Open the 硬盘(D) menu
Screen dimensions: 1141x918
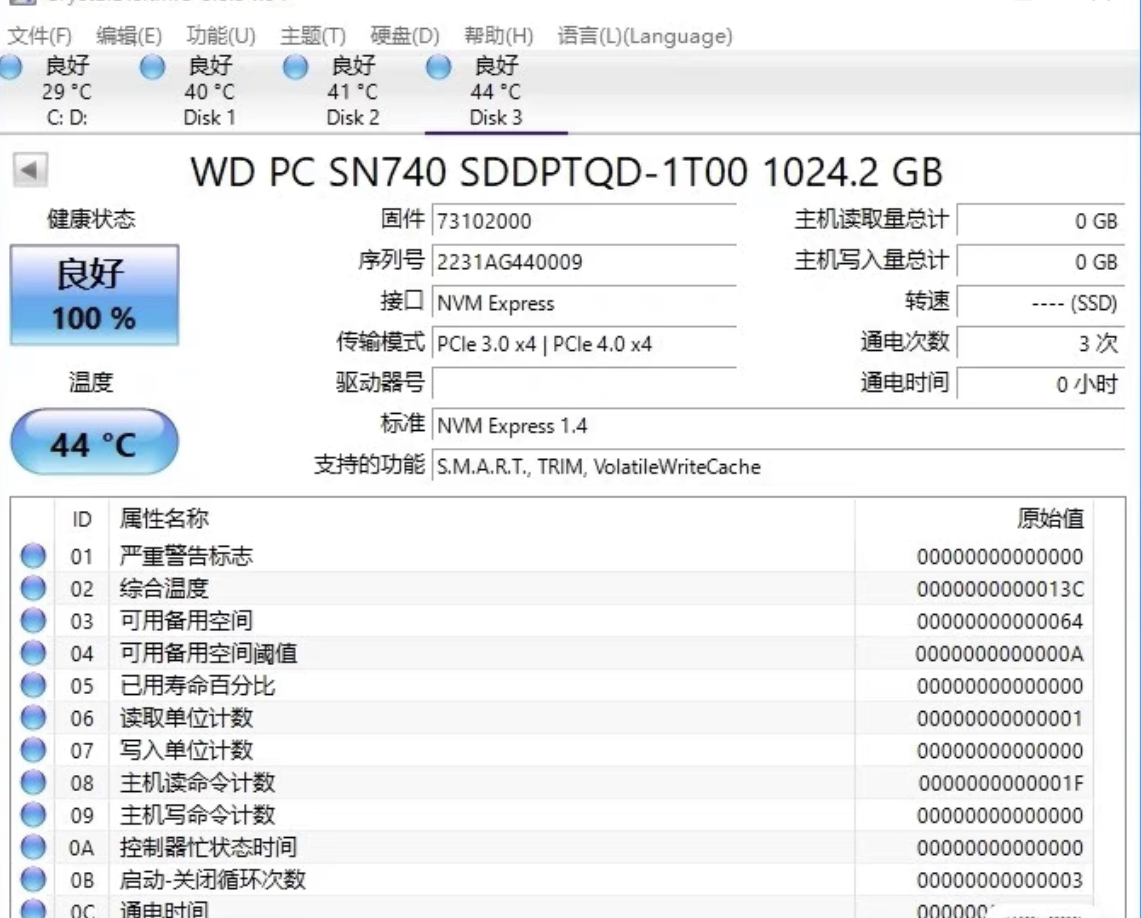tap(405, 36)
